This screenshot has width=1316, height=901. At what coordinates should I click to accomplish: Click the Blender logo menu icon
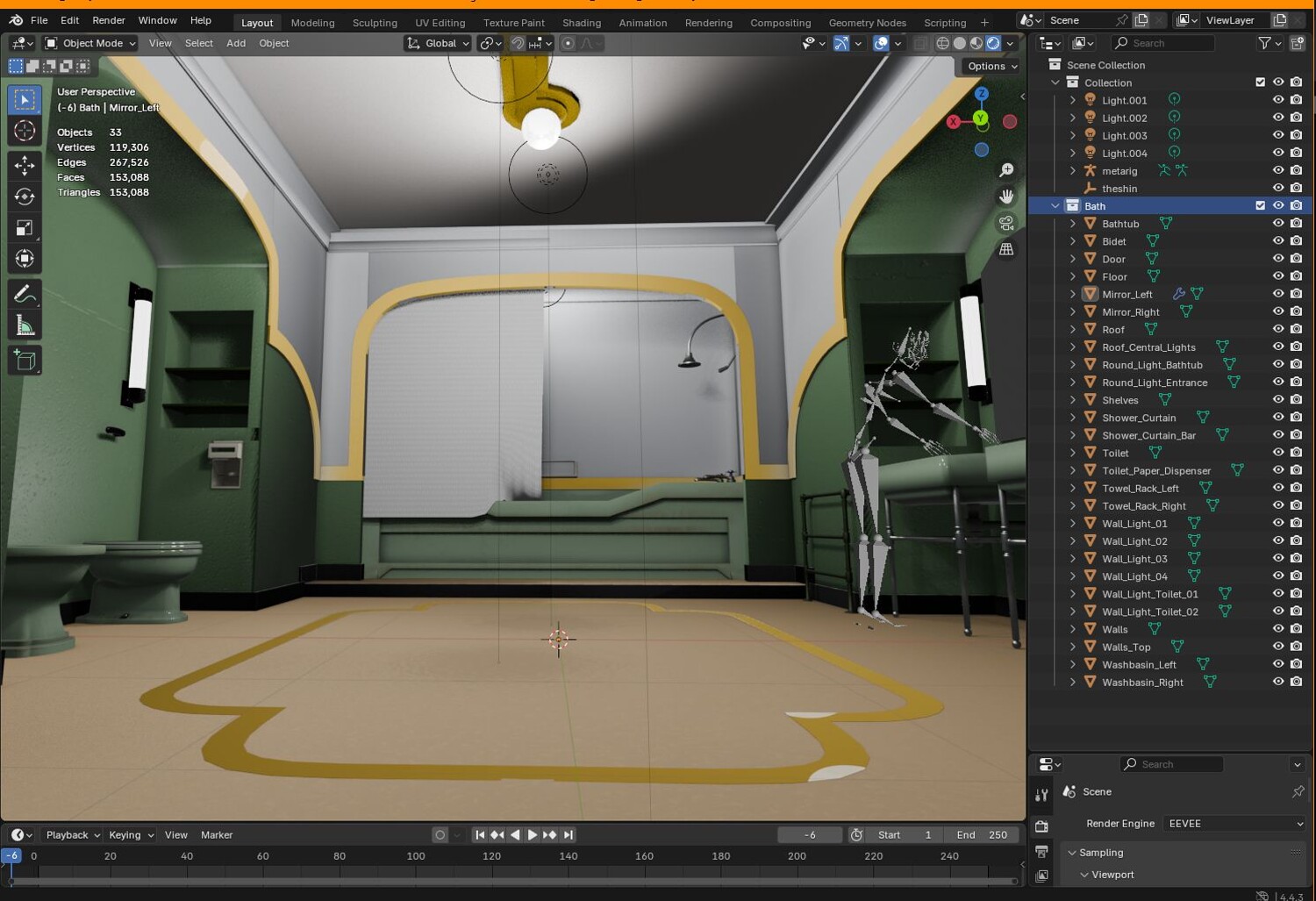click(16, 20)
